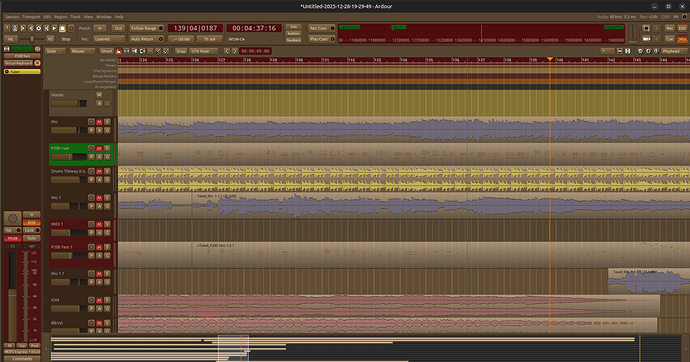Open the Region menu
690x362 pixels.
[x=61, y=17]
